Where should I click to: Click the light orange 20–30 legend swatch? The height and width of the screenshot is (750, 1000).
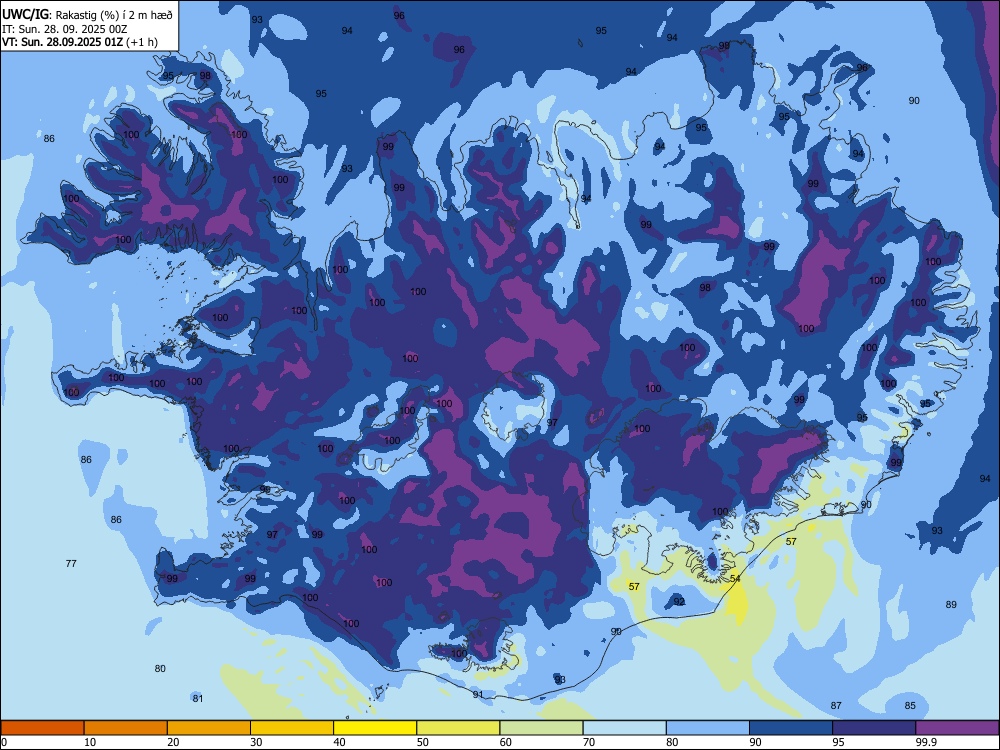point(209,728)
